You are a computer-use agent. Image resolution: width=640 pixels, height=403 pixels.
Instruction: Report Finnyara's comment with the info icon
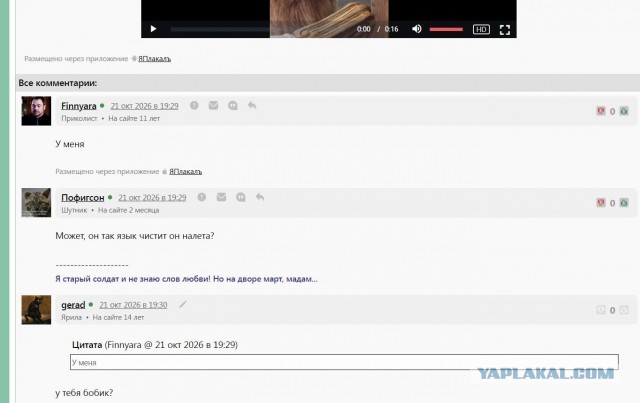[x=194, y=106]
